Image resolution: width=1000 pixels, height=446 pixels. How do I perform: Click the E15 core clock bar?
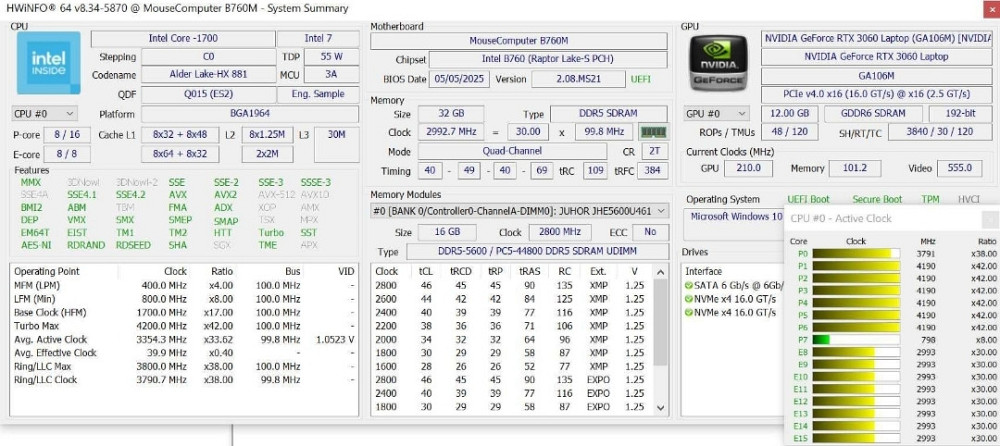[856, 438]
